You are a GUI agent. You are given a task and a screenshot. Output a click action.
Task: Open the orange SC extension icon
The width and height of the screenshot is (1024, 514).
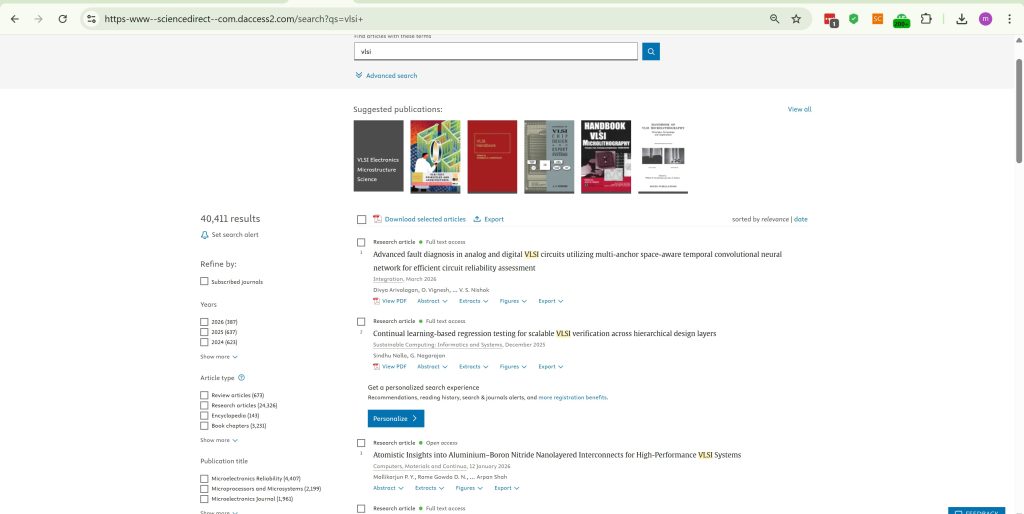coord(877,19)
